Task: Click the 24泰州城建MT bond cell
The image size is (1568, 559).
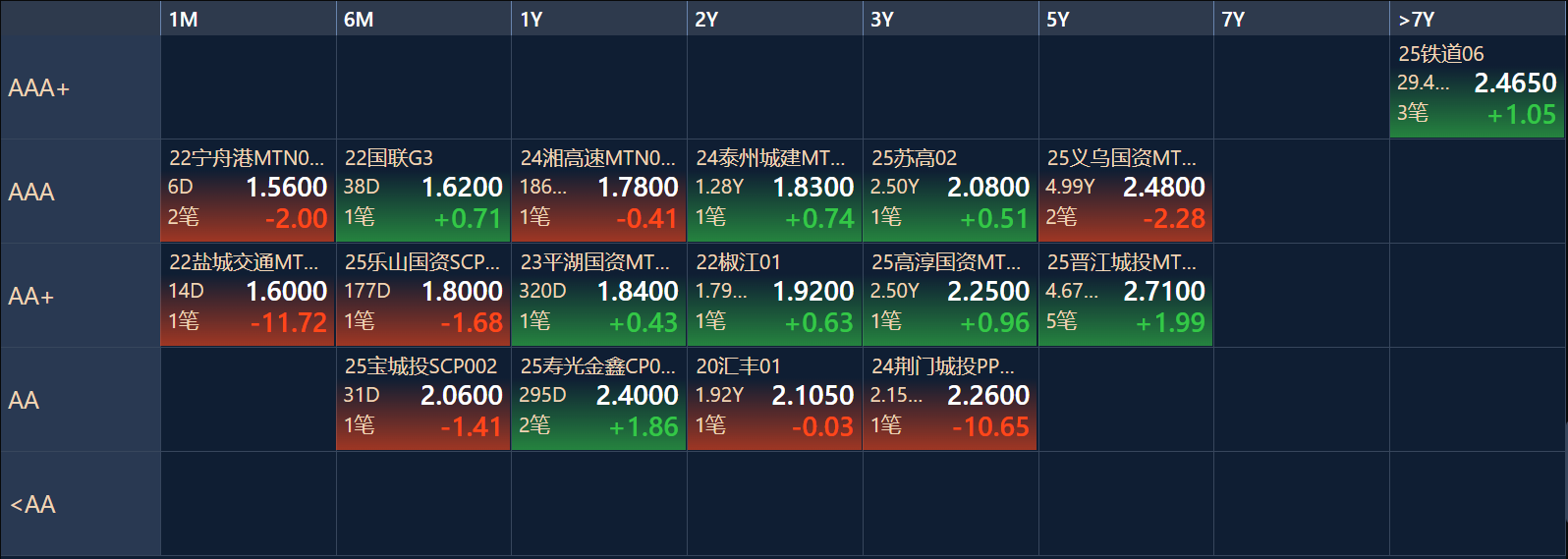Action: click(x=774, y=192)
